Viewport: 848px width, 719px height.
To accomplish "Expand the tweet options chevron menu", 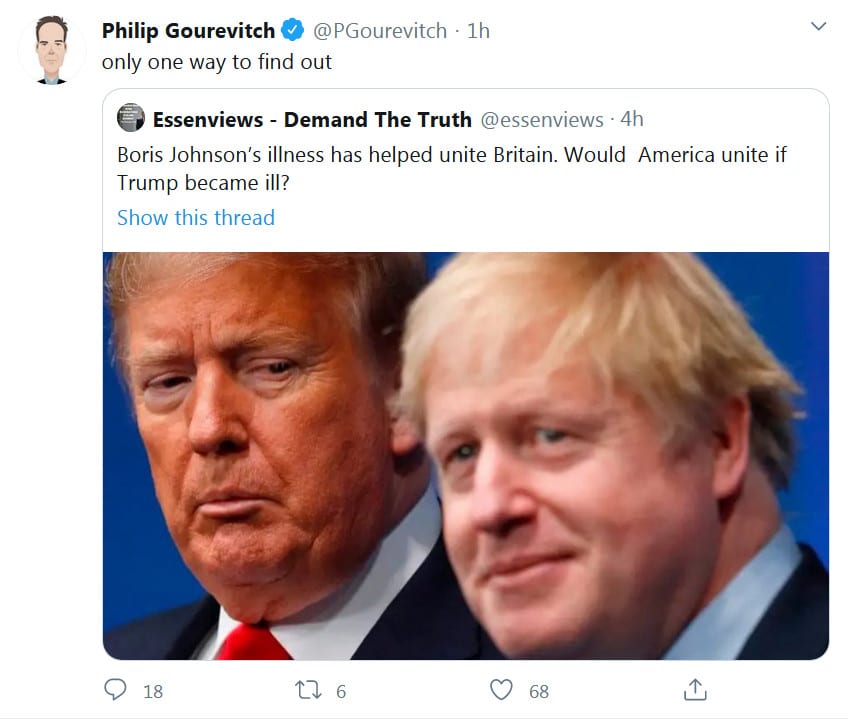I will [818, 26].
